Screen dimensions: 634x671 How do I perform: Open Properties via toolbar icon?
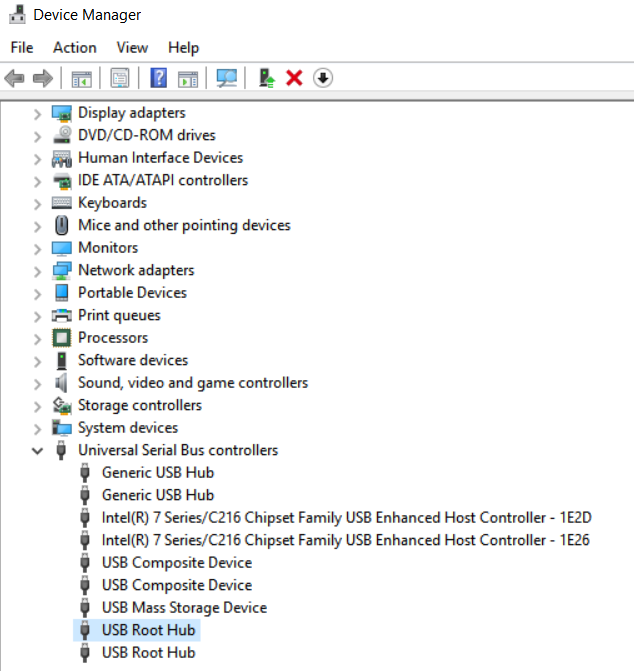point(120,78)
